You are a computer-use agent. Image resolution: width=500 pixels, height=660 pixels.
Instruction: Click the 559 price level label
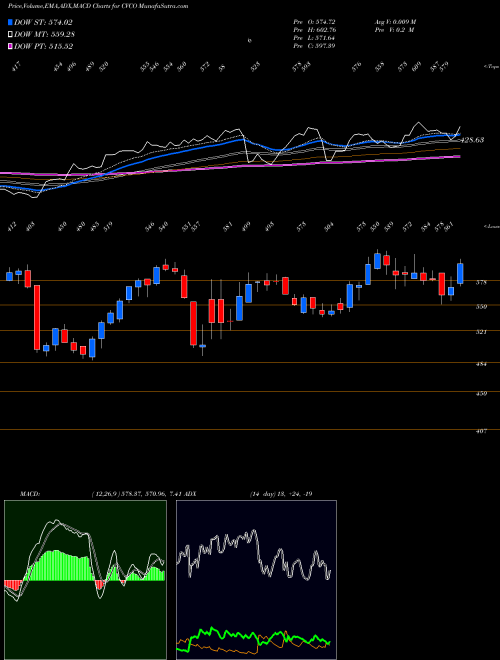481,307
